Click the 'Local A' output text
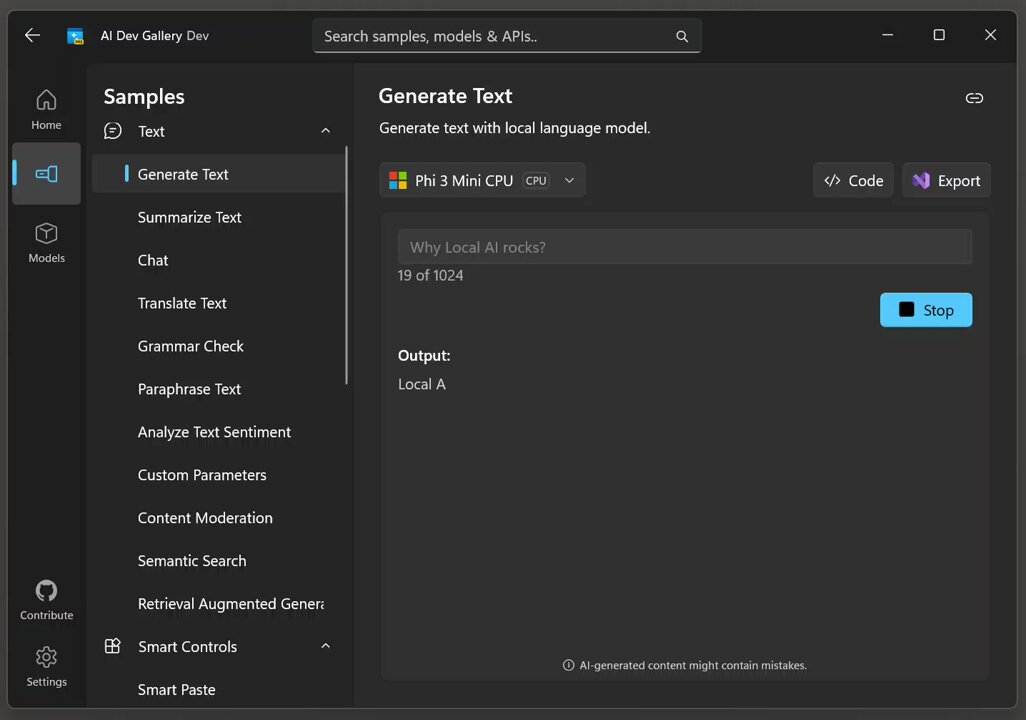Viewport: 1026px width, 720px height. [x=422, y=384]
